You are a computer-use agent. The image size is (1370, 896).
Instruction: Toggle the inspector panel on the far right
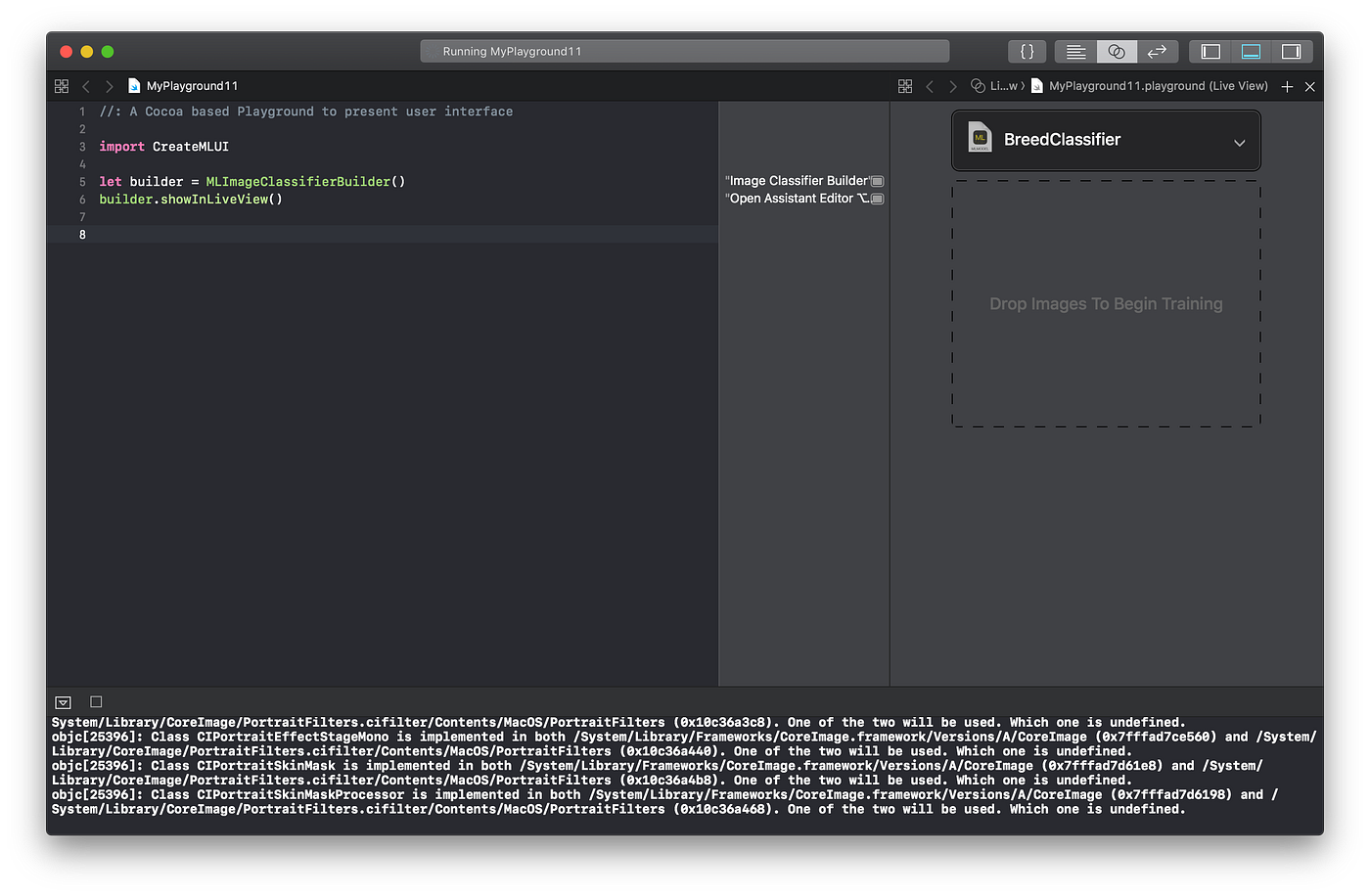pos(1290,51)
